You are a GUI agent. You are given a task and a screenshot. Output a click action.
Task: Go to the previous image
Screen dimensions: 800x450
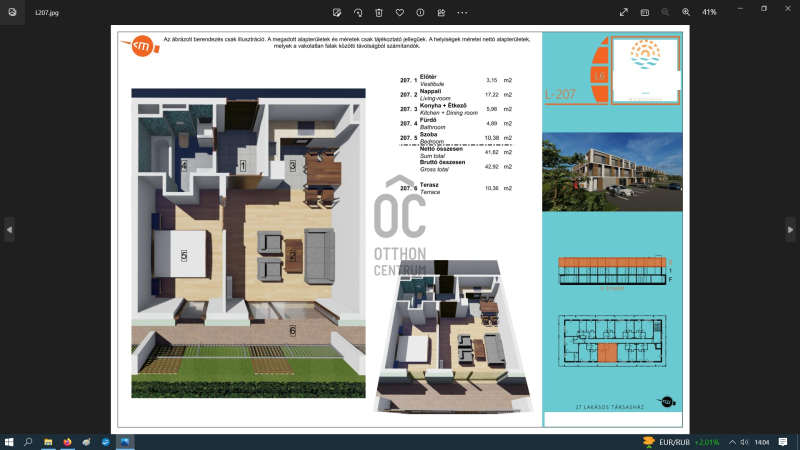(9, 230)
